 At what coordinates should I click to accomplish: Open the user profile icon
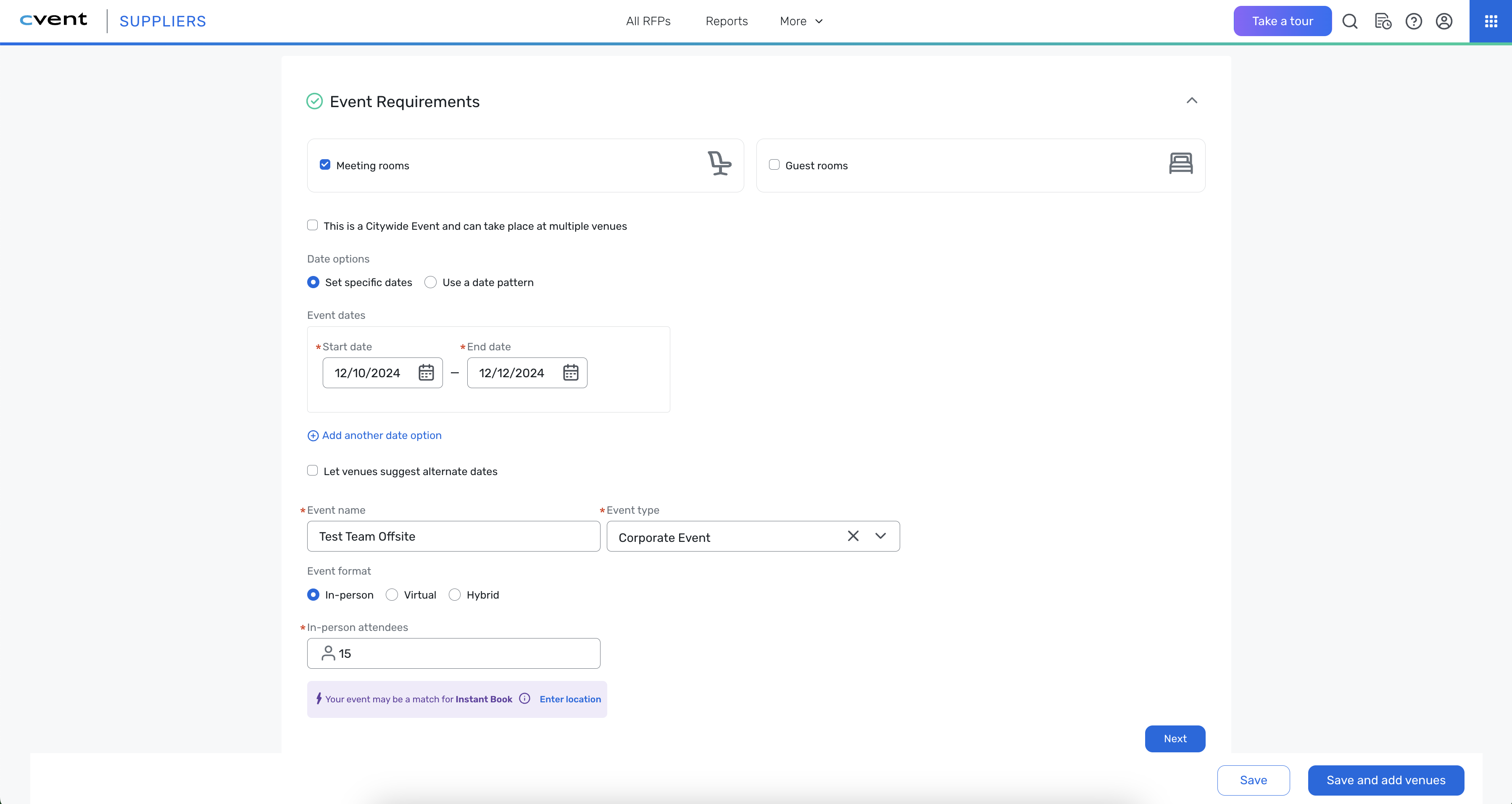coord(1444,22)
